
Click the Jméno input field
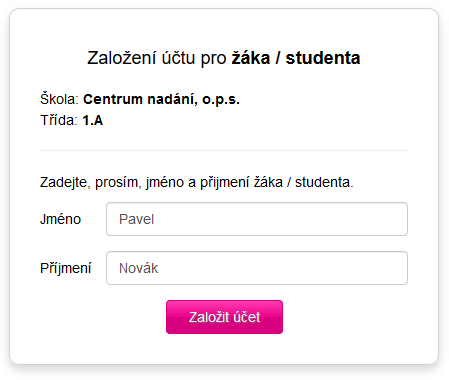point(257,219)
